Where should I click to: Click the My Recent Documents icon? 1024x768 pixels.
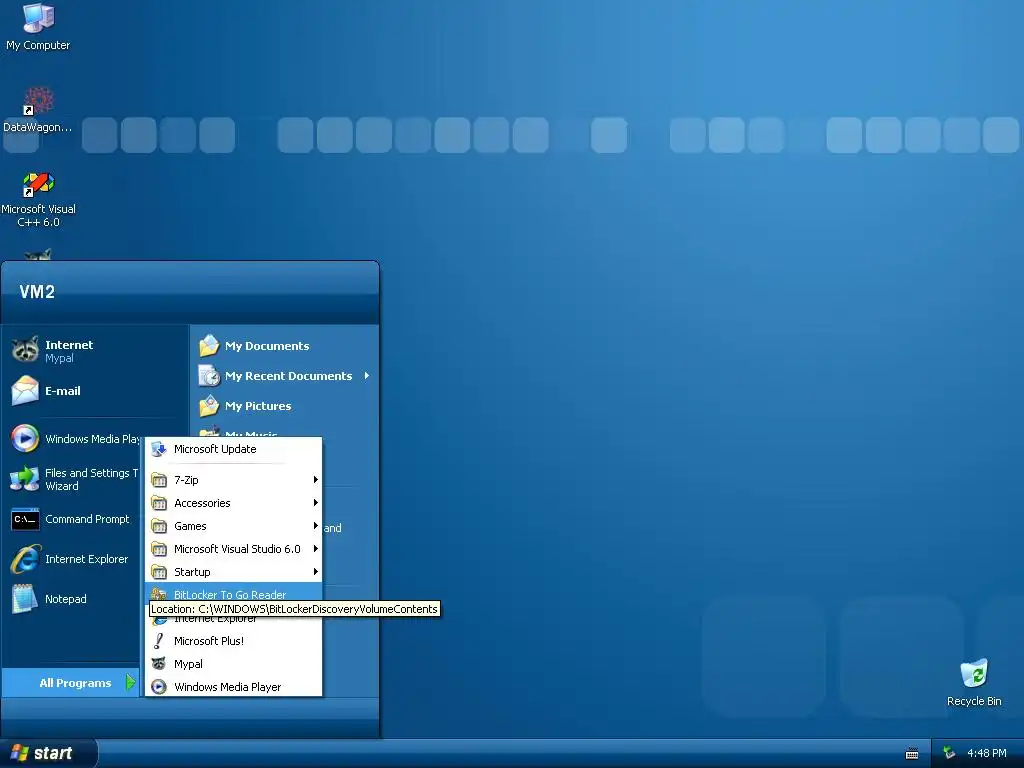(x=209, y=376)
